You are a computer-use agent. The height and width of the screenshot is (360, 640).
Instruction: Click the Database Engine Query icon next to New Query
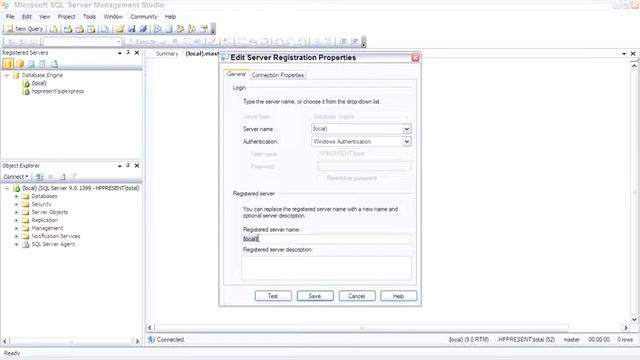pyautogui.click(x=54, y=29)
